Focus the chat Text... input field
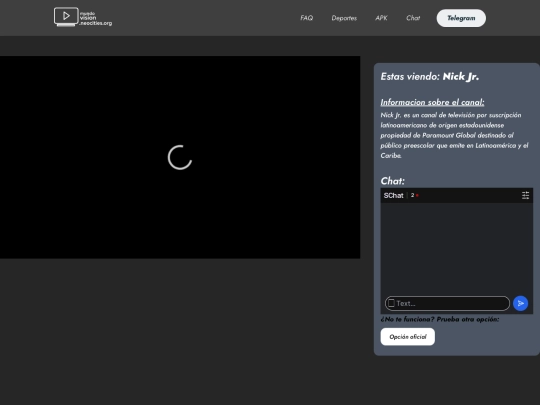The width and height of the screenshot is (540, 405). coord(447,303)
